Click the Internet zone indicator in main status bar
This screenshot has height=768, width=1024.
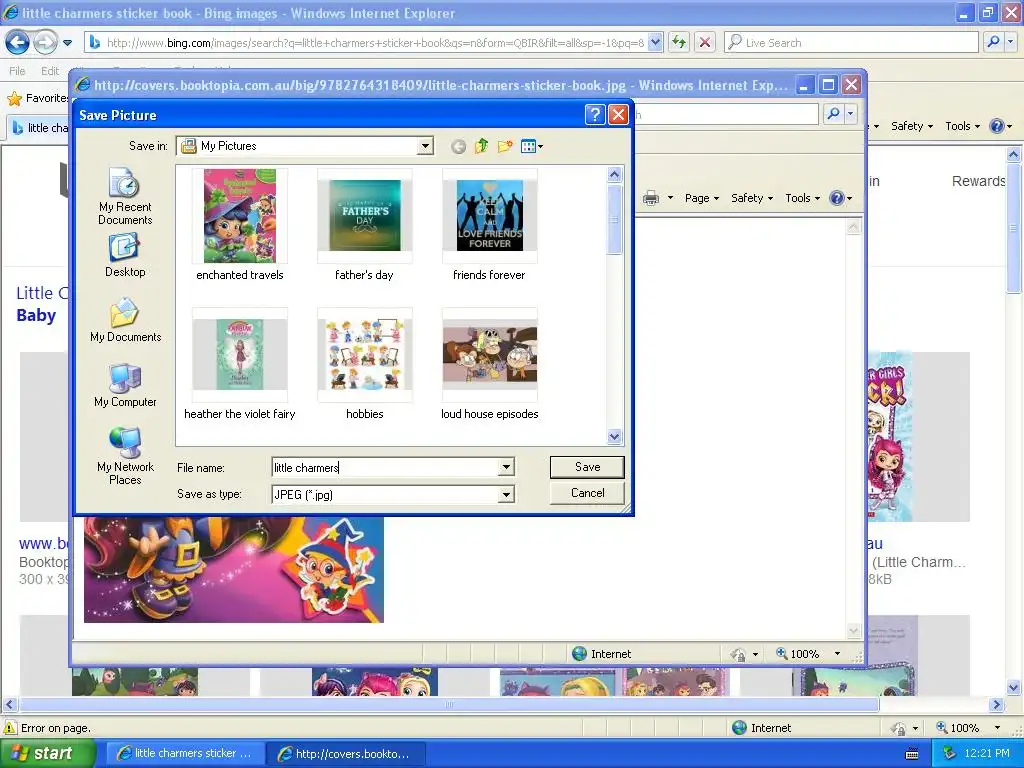(761, 728)
